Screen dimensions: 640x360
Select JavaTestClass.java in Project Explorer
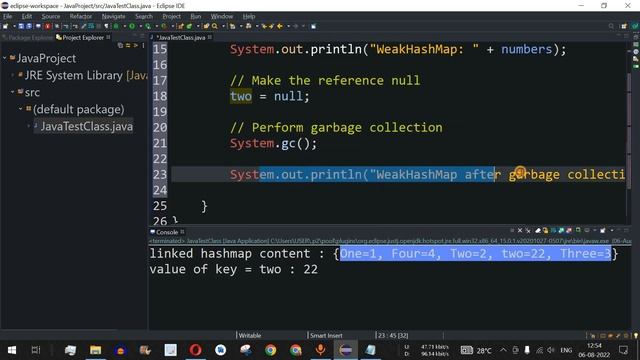(86, 126)
